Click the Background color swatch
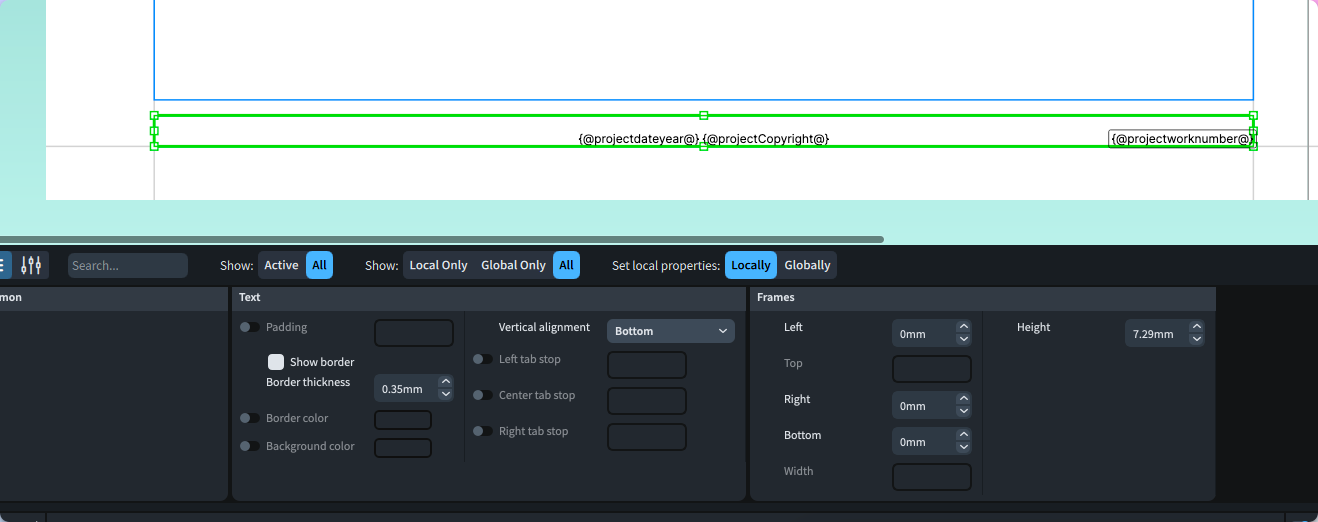This screenshot has width=1318, height=522. (403, 448)
